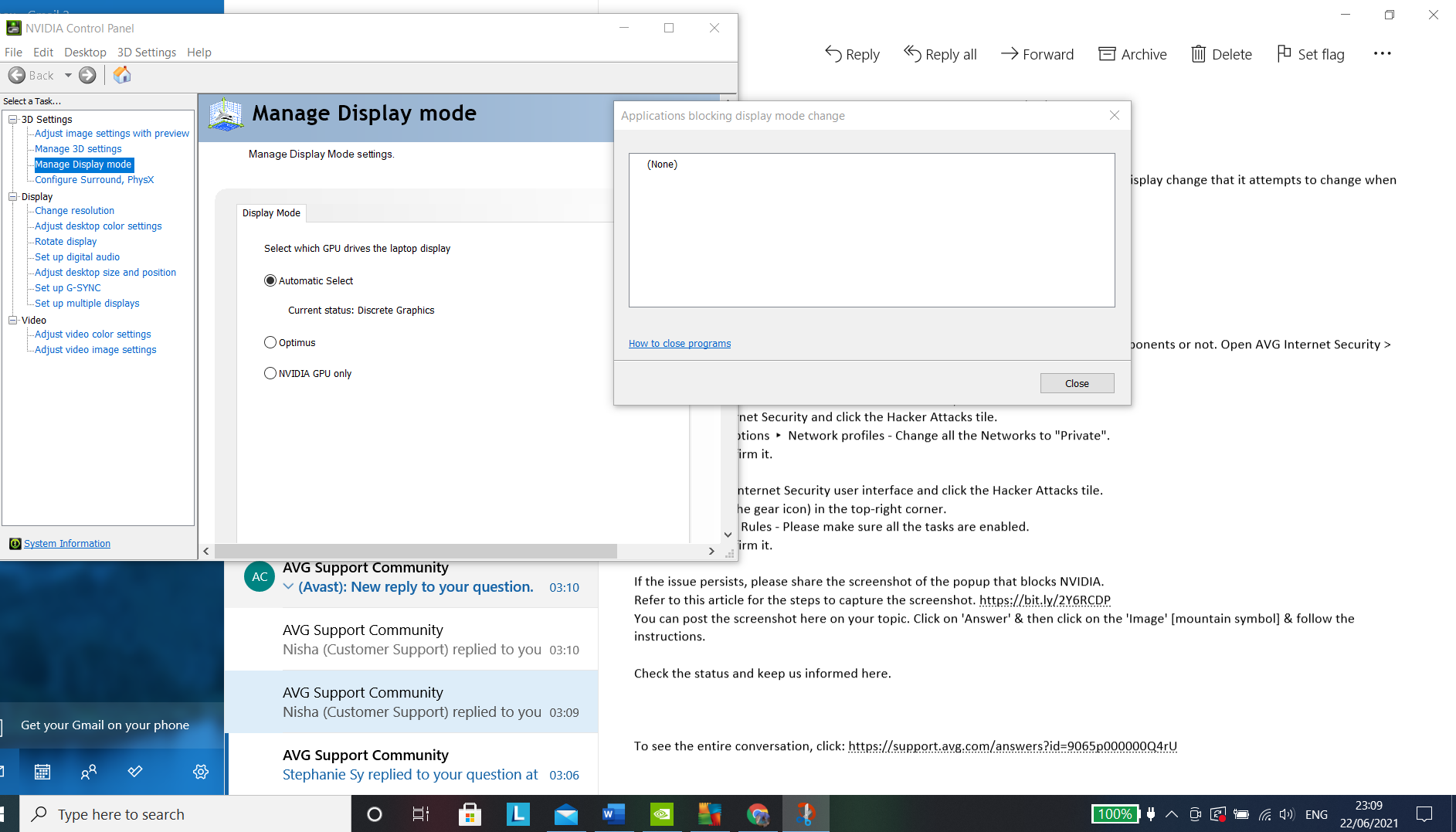This screenshot has width=1456, height=832.
Task: Delete the open email
Action: point(1221,54)
